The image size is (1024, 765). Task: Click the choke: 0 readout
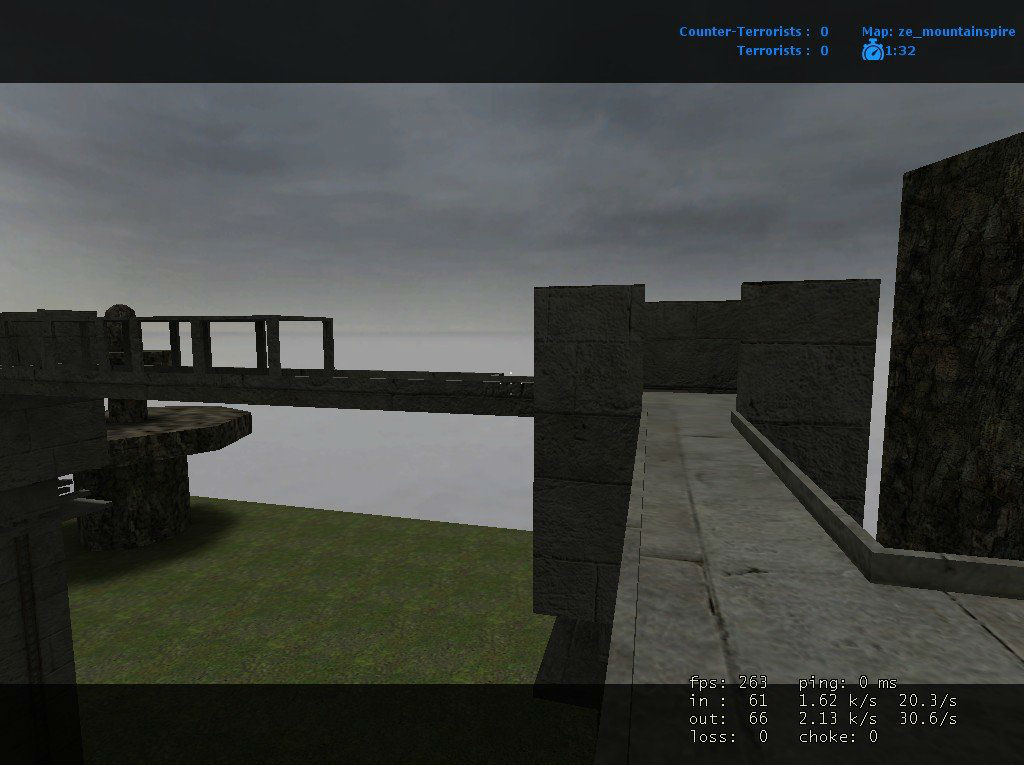[838, 737]
